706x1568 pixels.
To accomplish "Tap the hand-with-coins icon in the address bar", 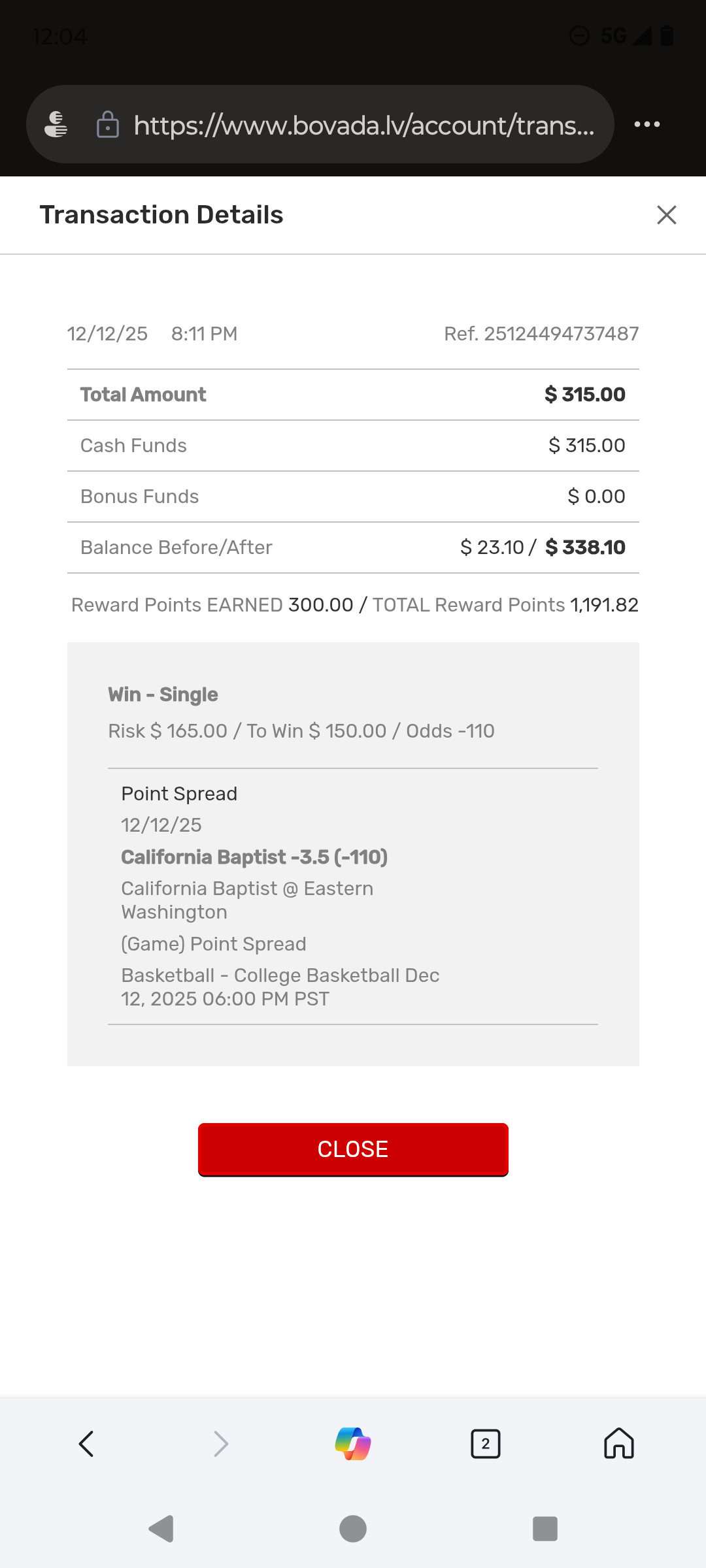I will pyautogui.click(x=56, y=124).
